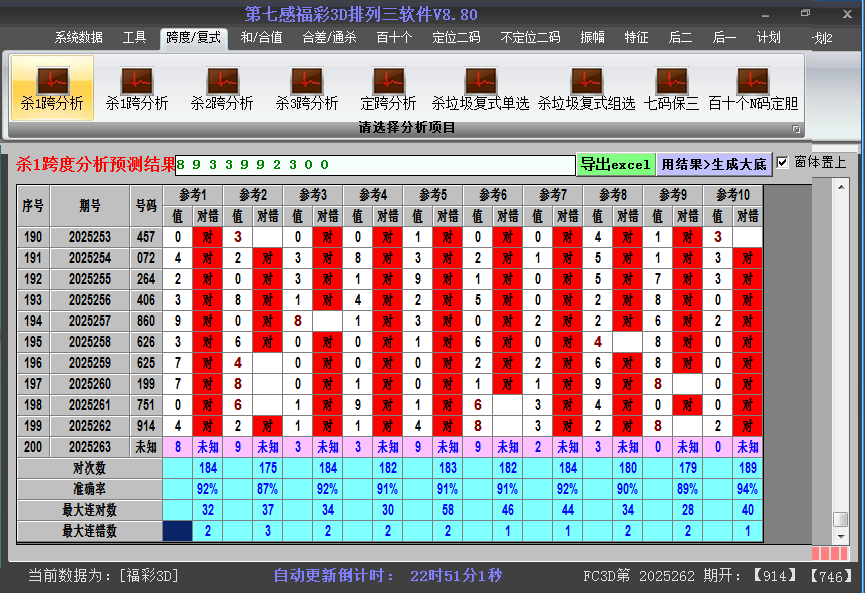
Task: Go to the 定位二码 tab
Action: click(x=456, y=38)
